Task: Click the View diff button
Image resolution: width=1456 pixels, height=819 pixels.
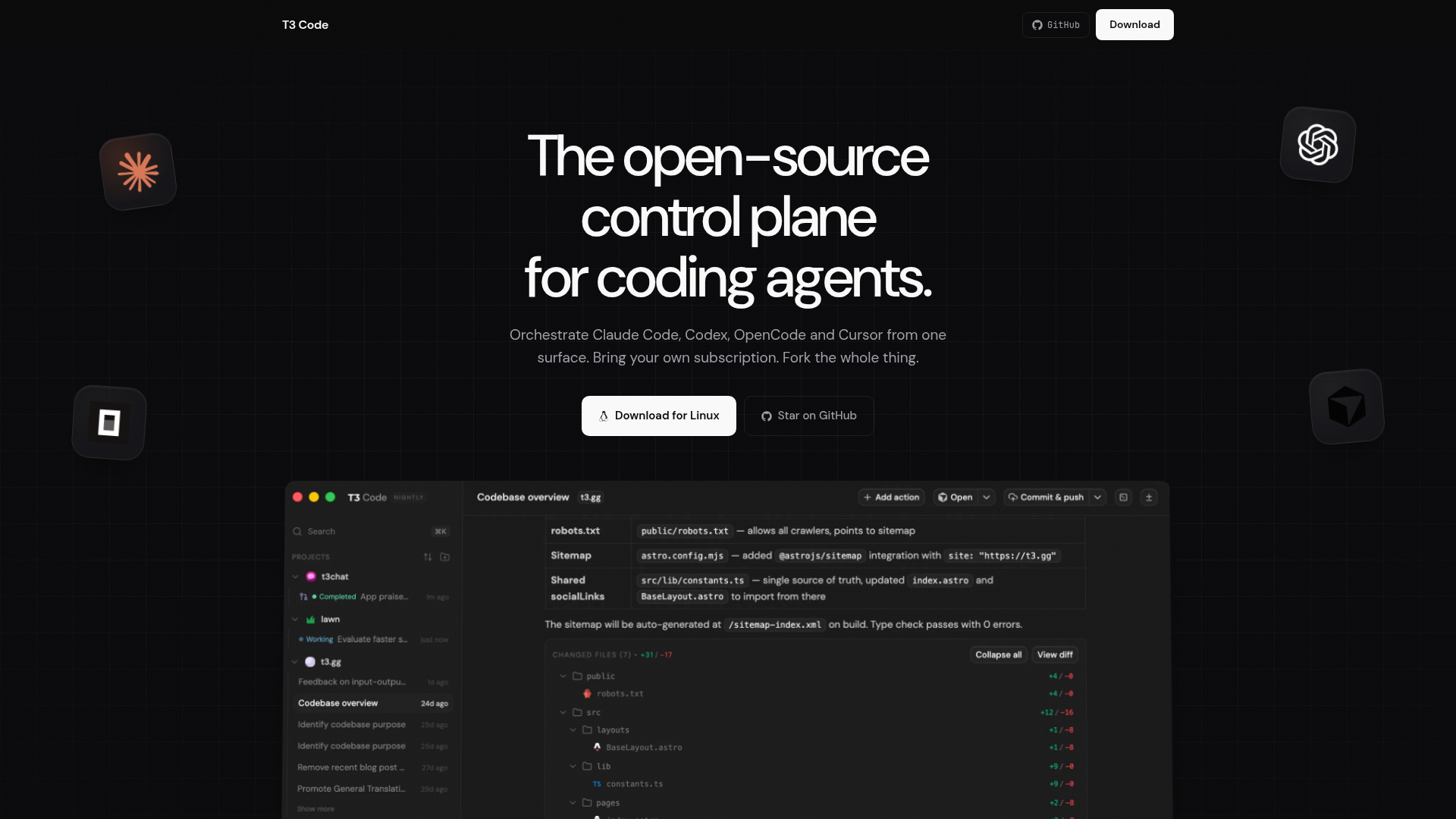Action: coord(1055,654)
